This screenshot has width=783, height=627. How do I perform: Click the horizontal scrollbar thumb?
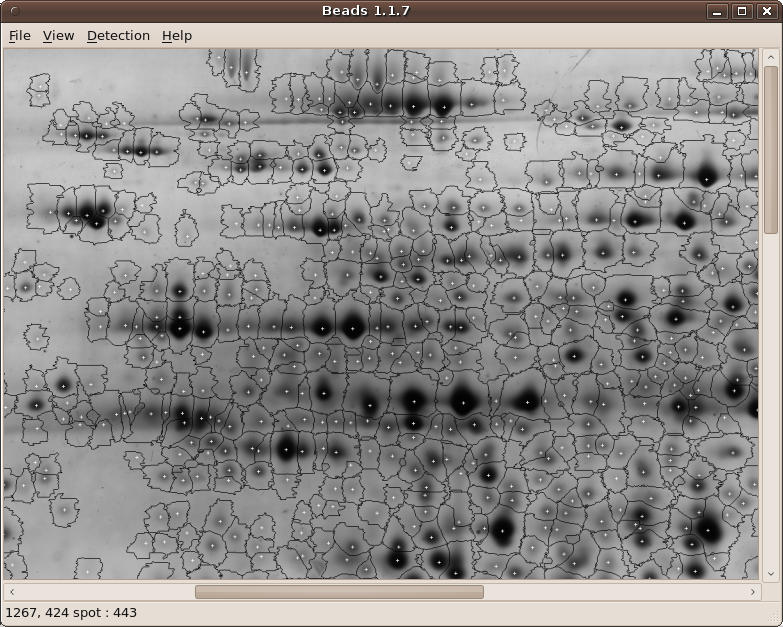click(339, 592)
